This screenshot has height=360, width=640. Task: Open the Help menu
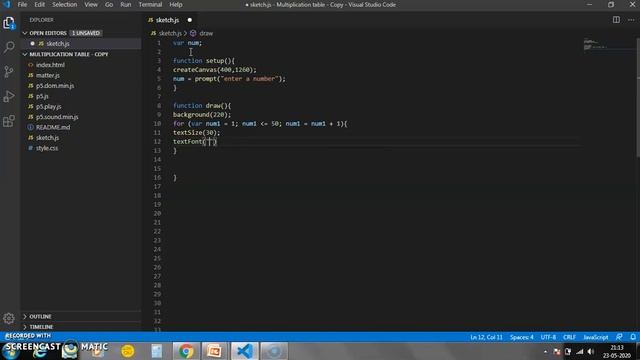176,4
